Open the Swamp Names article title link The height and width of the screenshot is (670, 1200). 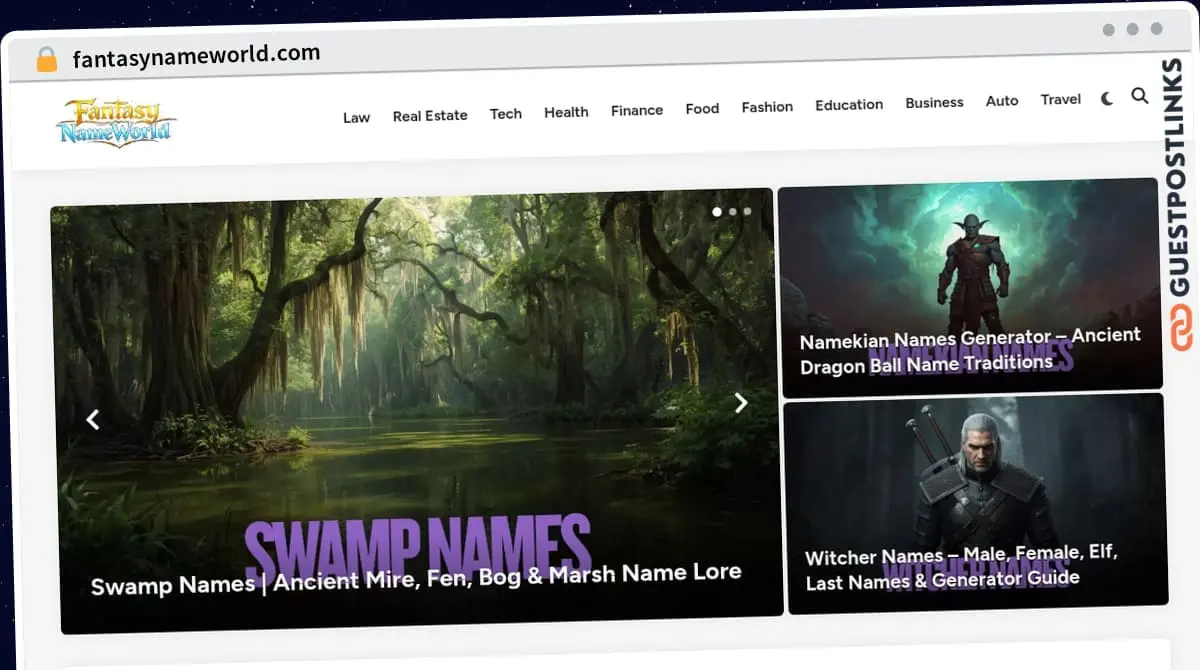pos(416,579)
